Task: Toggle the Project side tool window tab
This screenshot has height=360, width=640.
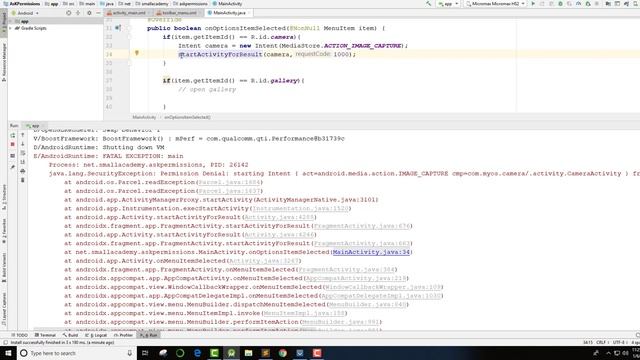Action: pos(4,22)
